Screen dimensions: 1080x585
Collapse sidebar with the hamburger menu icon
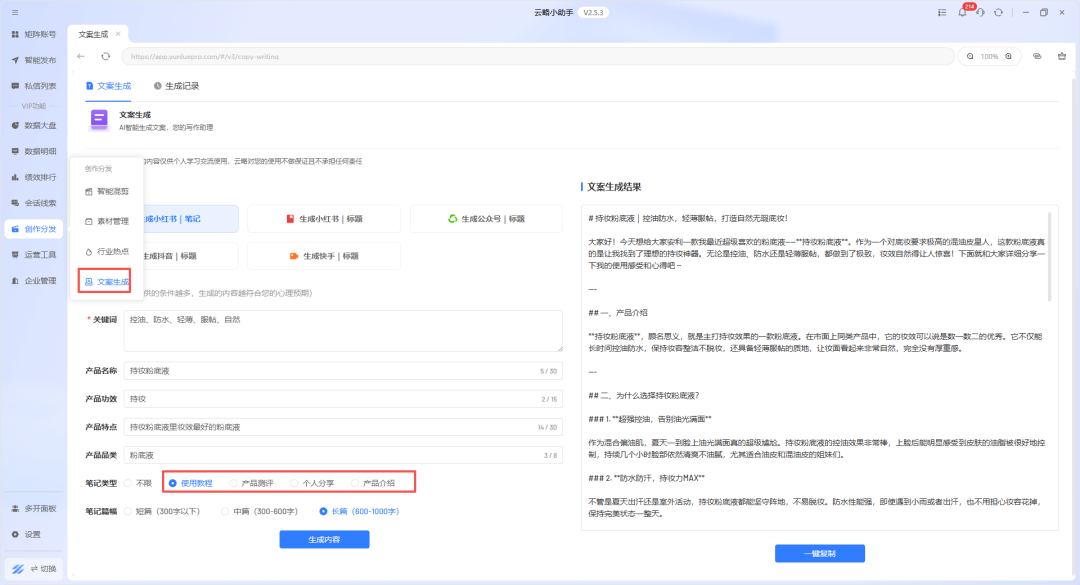942,12
